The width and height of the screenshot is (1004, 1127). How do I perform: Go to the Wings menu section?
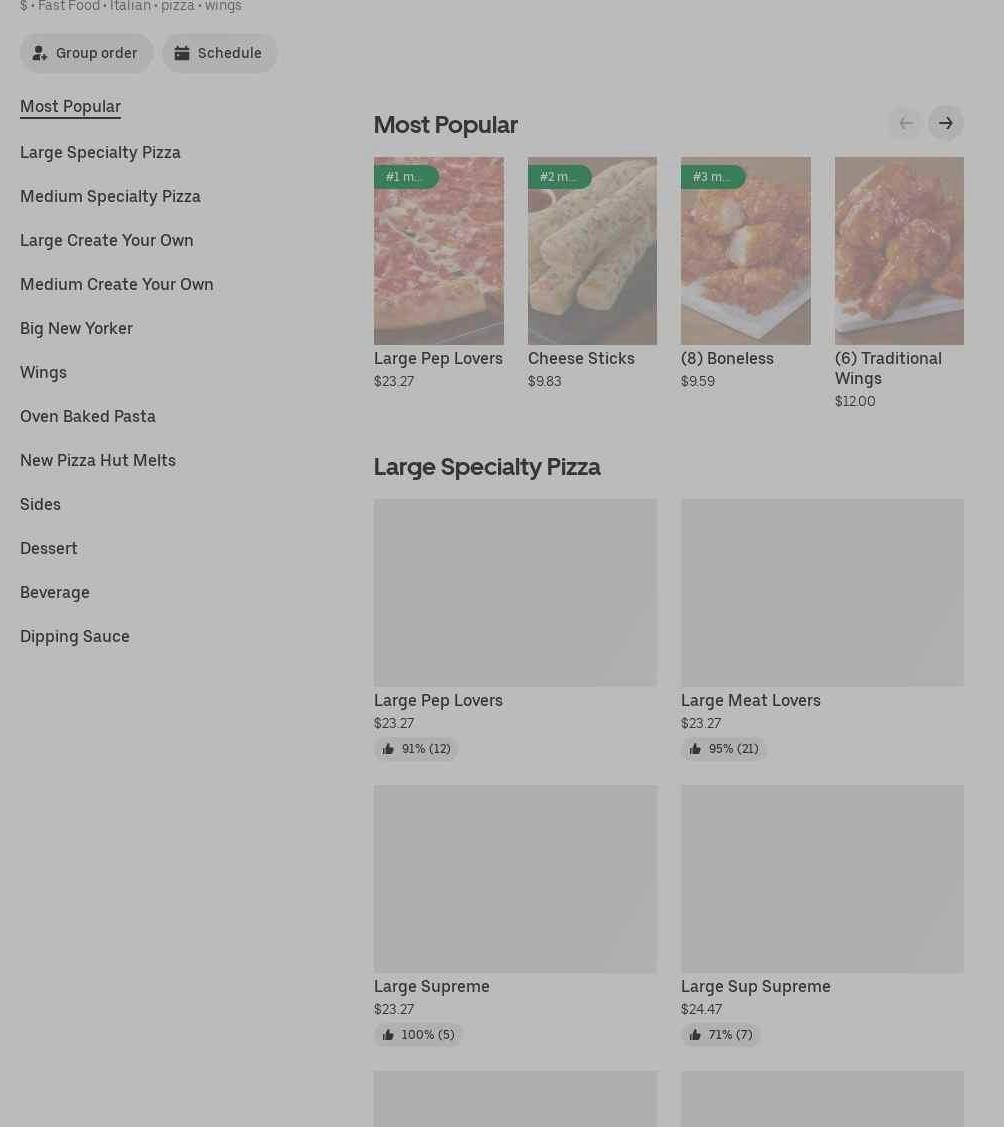(43, 372)
